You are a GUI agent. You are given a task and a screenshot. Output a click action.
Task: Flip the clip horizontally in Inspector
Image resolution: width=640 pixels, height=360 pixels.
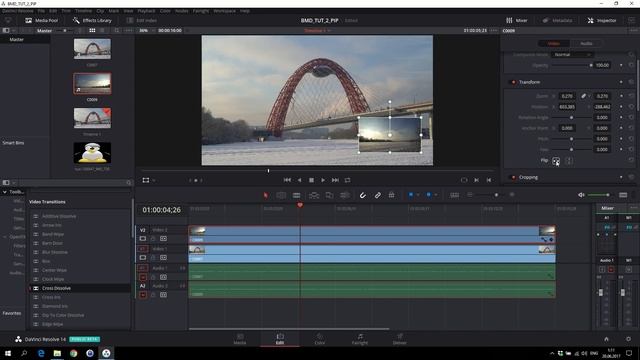click(x=556, y=161)
